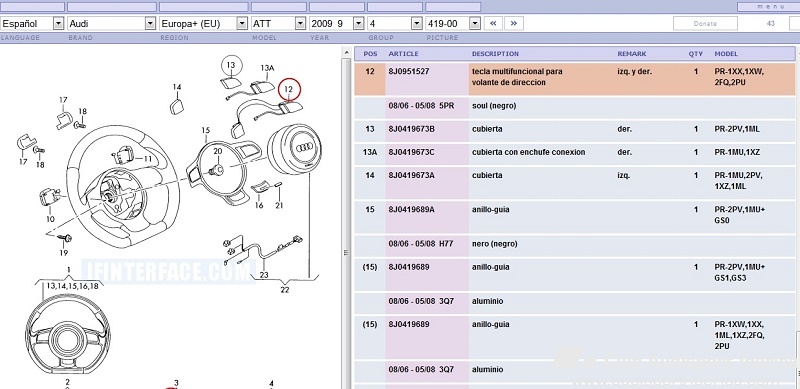Click description 'cubierta con enchufe conexion'
800x389 pixels.
pos(529,152)
